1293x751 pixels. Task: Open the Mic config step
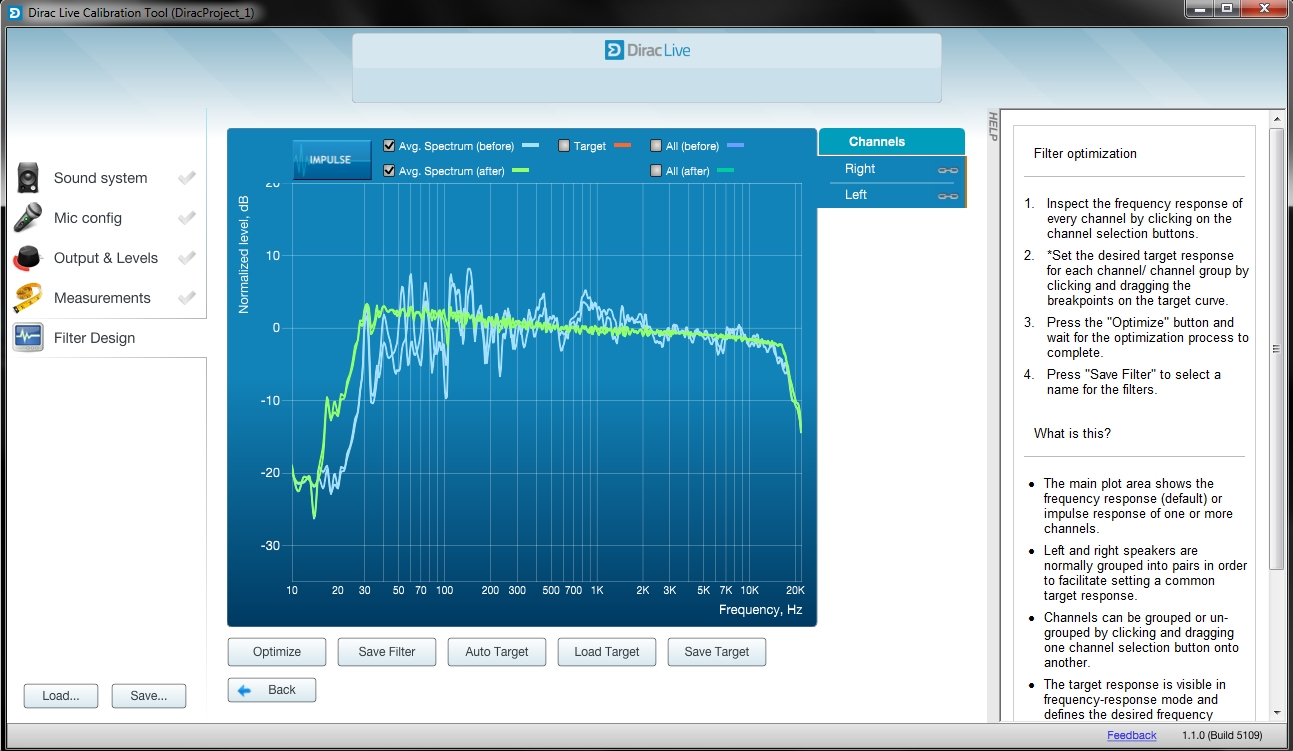[105, 218]
